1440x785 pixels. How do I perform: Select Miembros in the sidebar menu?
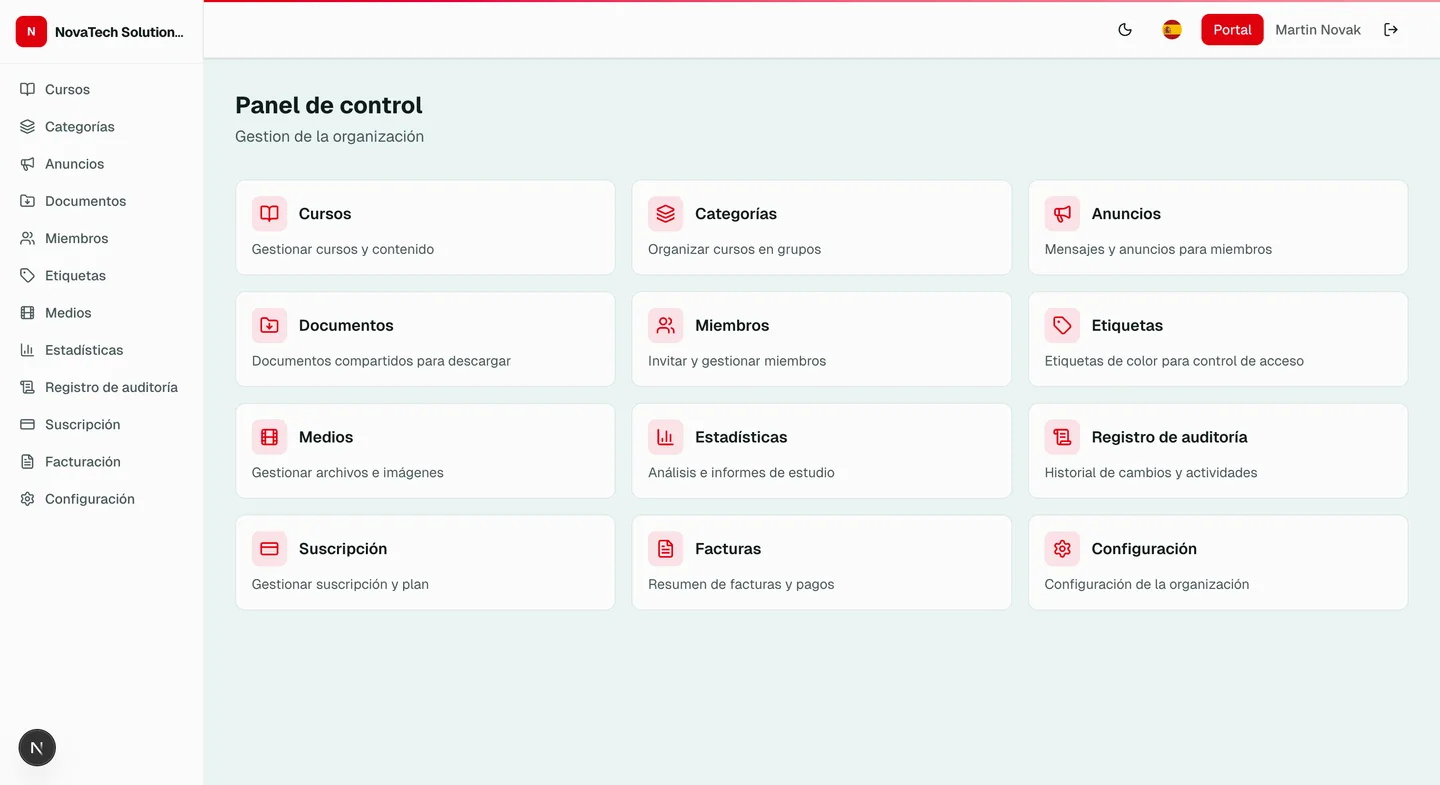pos(76,239)
